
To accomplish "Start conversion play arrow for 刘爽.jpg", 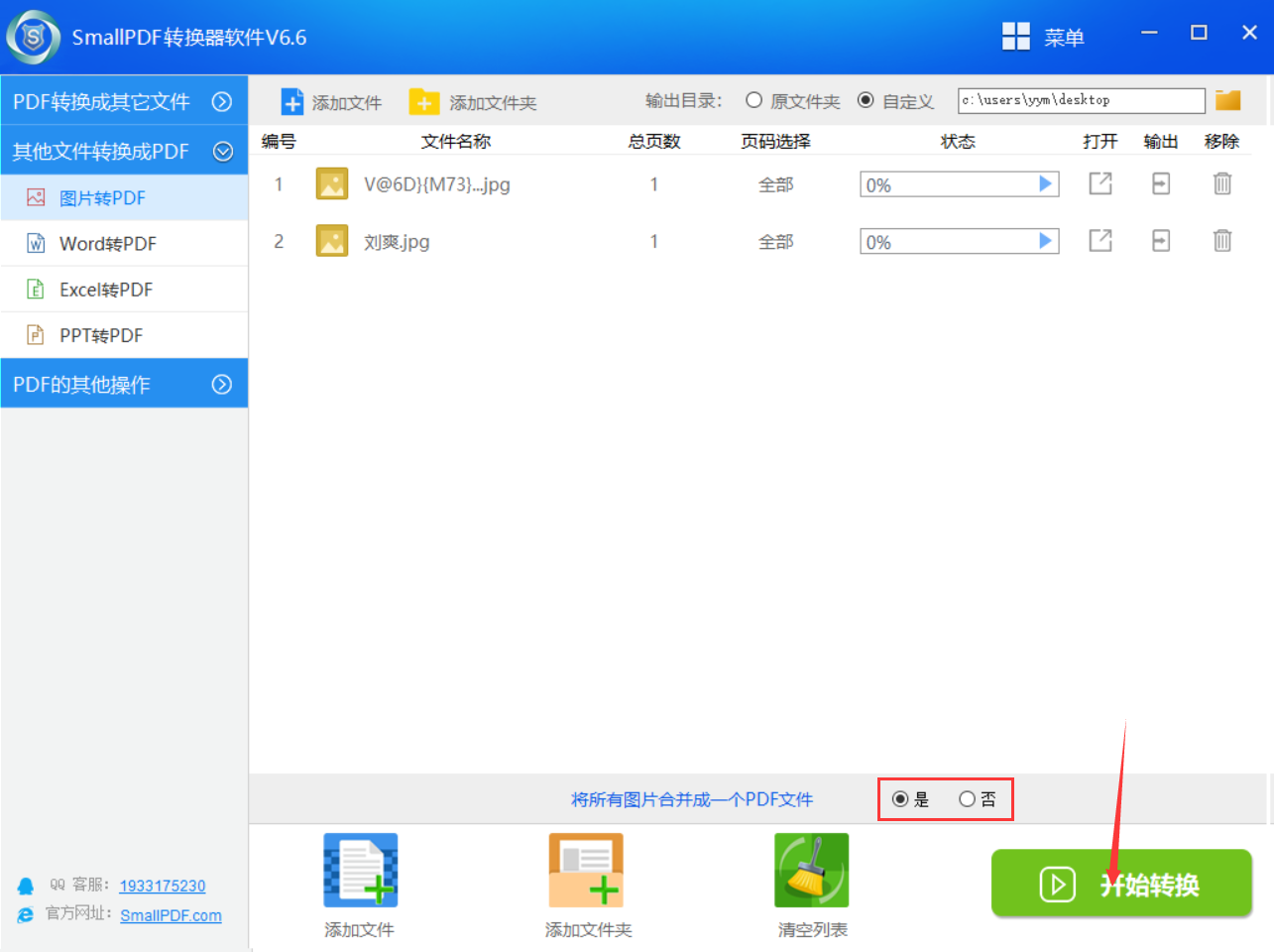I will pos(1045,241).
